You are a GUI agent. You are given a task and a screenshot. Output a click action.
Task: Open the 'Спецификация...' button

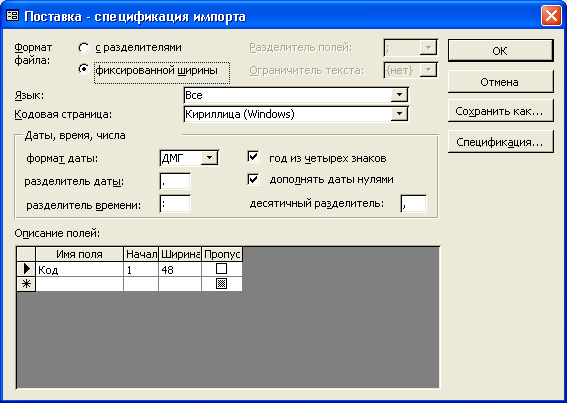coord(500,142)
